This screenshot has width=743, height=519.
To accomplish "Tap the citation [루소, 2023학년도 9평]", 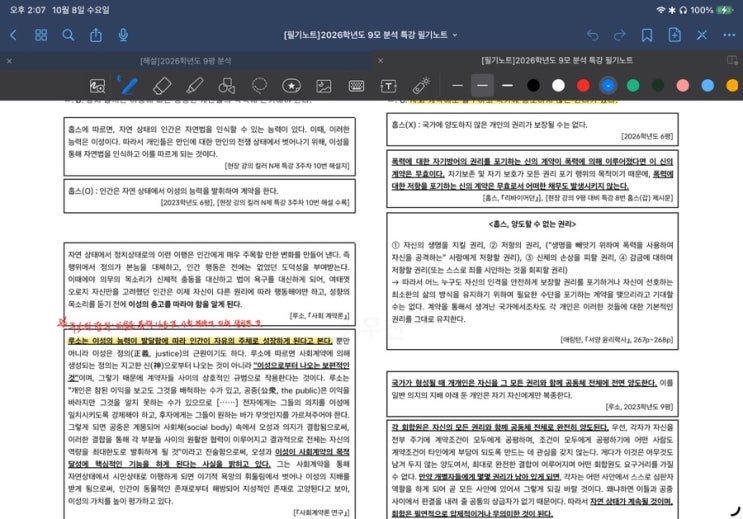I will 639,407.
